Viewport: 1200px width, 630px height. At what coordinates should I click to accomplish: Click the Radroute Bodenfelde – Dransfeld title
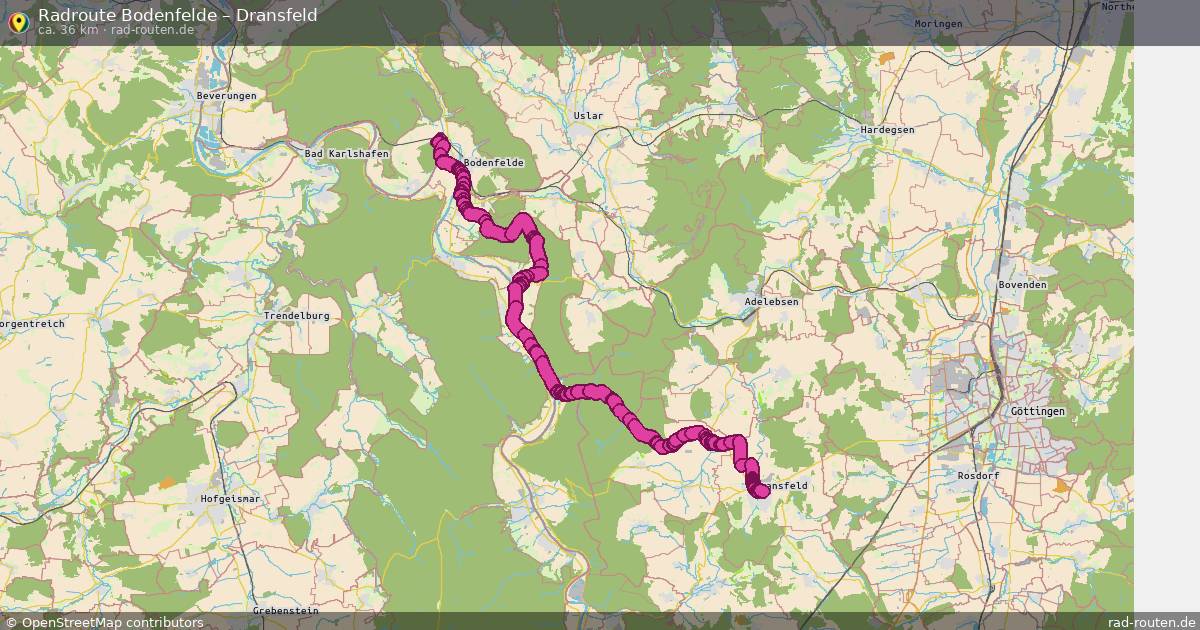point(178,14)
